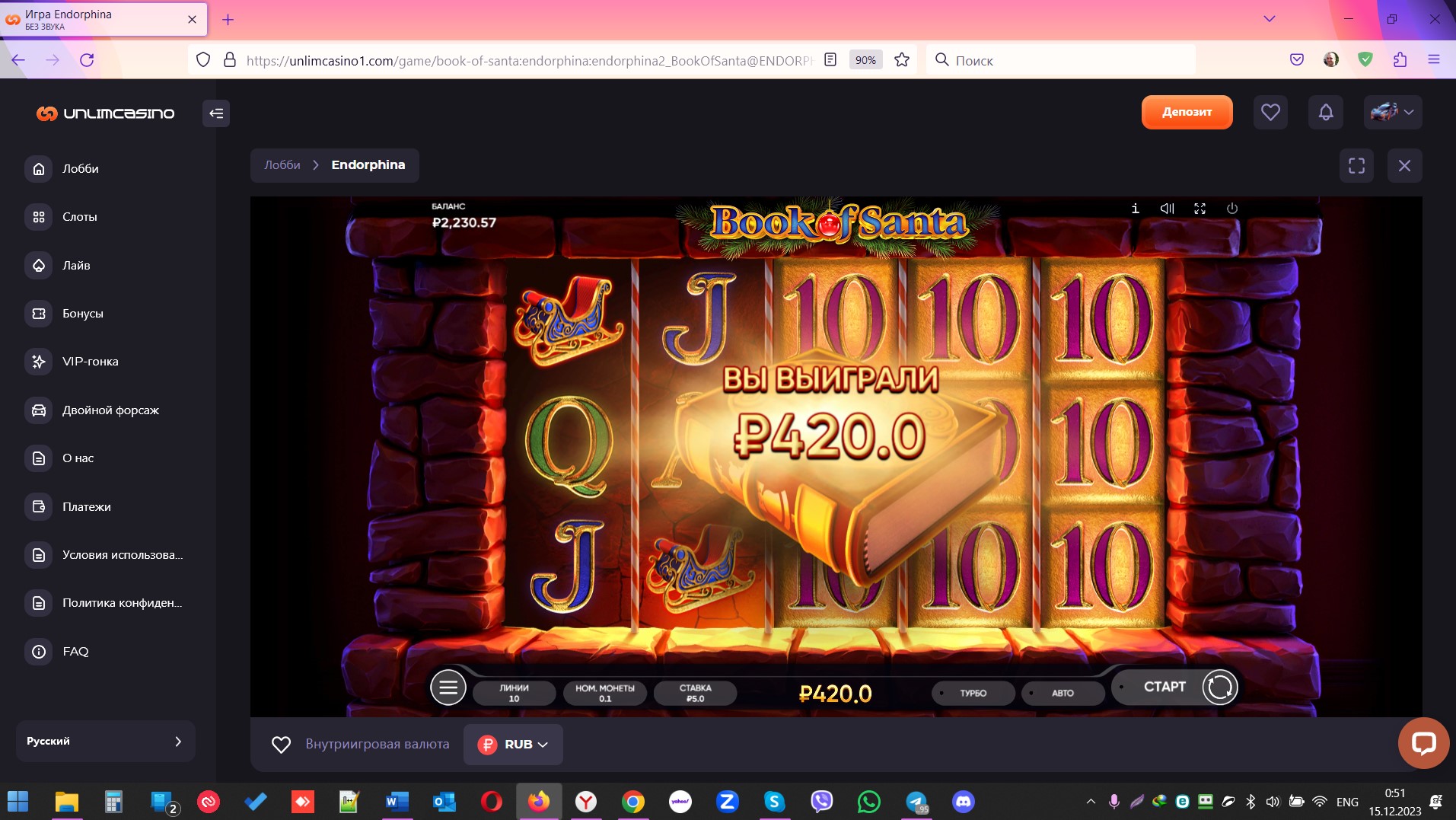Open Google Chrome from taskbar
Viewport: 1456px width, 820px height.
coord(633,802)
